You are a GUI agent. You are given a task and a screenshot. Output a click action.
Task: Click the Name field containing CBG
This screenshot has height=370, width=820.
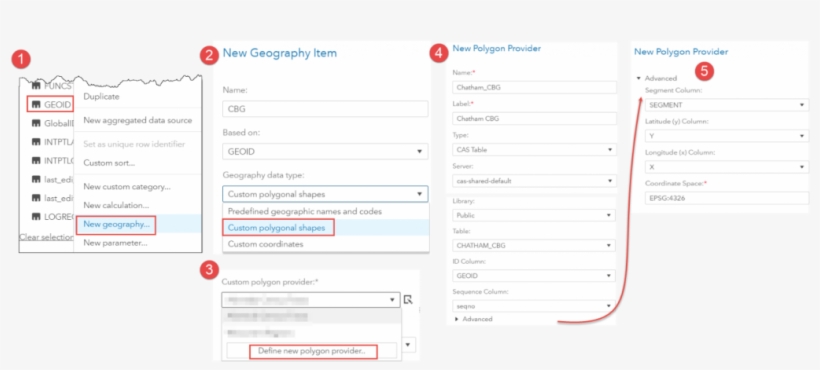(325, 109)
